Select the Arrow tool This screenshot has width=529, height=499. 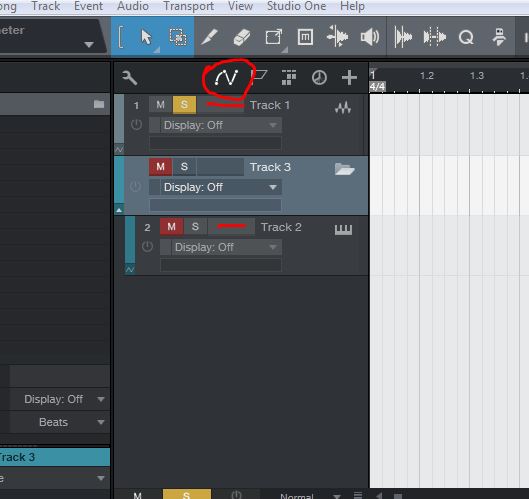click(x=146, y=37)
